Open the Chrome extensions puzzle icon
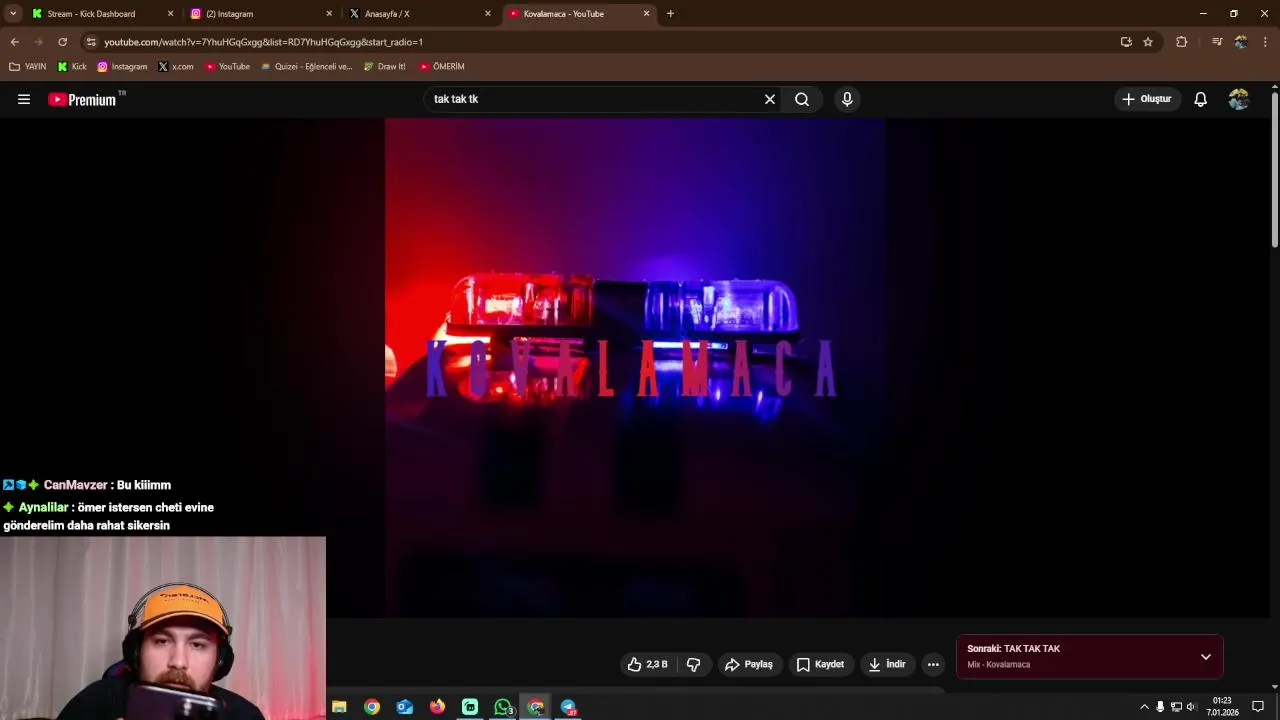 click(x=1182, y=42)
